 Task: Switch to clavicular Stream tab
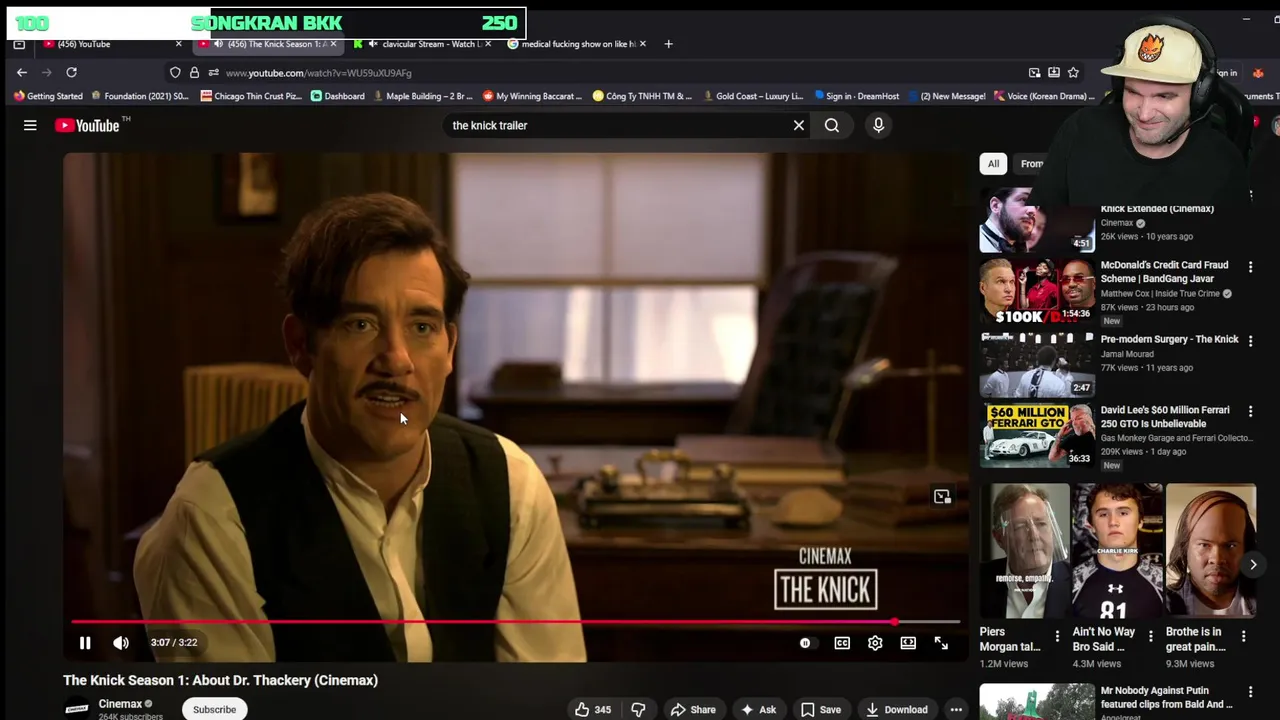tap(424, 44)
